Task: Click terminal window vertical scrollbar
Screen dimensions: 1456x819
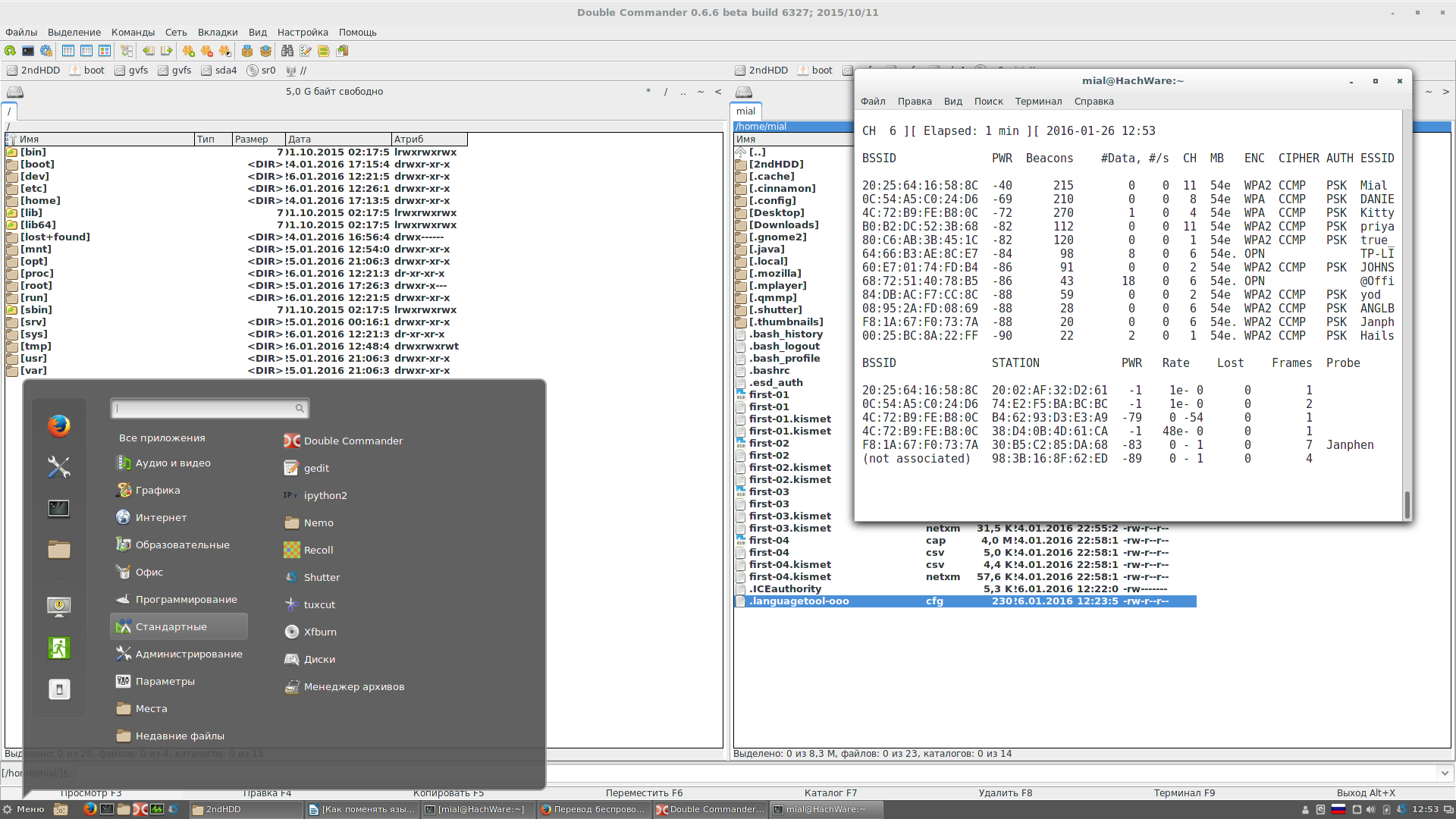Action: [x=1407, y=504]
